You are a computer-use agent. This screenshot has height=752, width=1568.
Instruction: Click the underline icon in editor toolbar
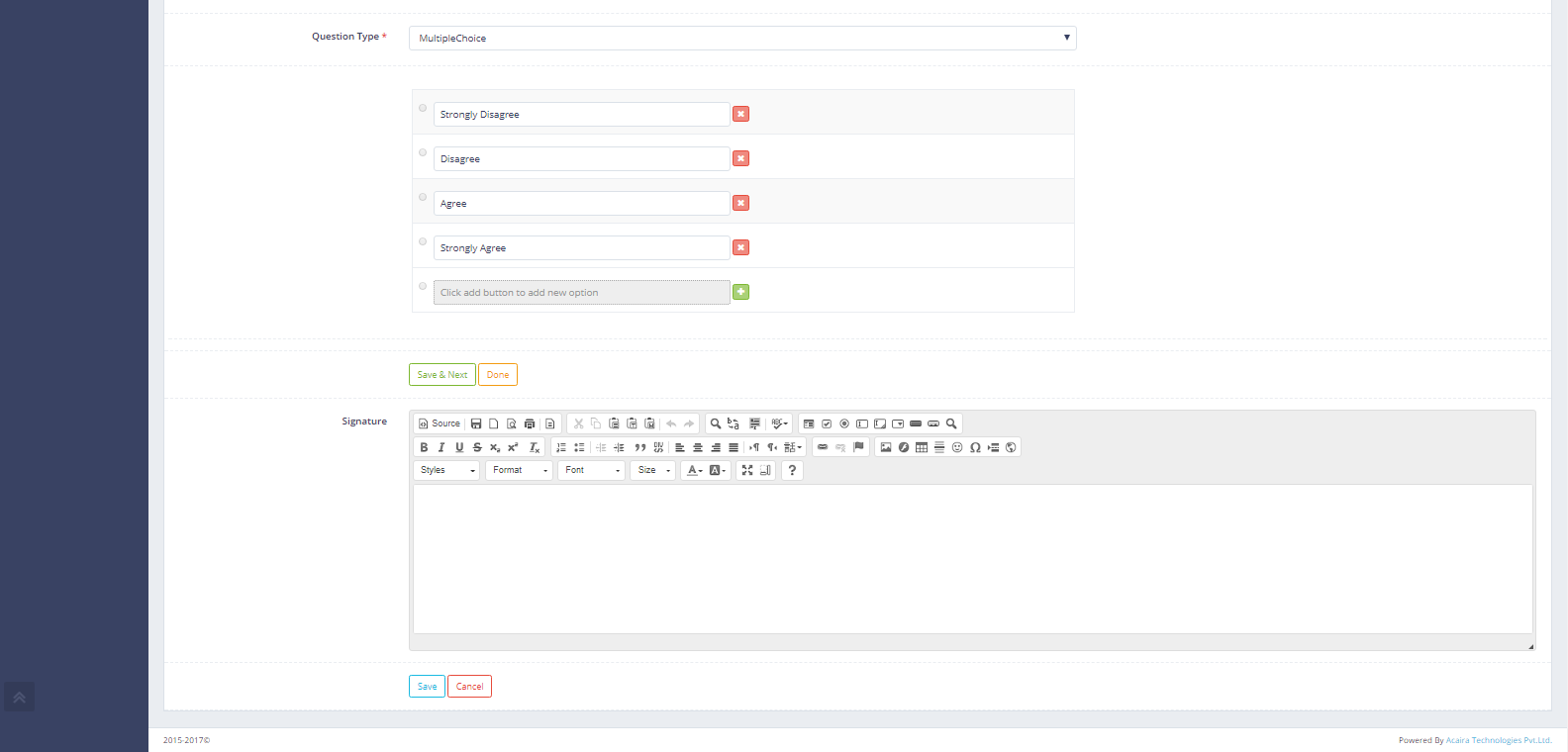[x=459, y=447]
